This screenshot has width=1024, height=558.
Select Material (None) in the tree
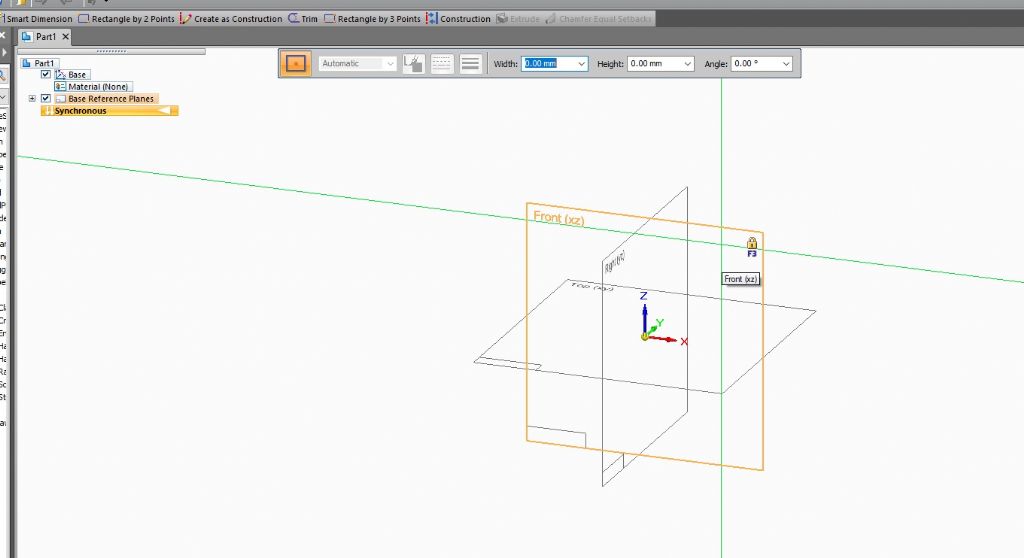[93, 86]
